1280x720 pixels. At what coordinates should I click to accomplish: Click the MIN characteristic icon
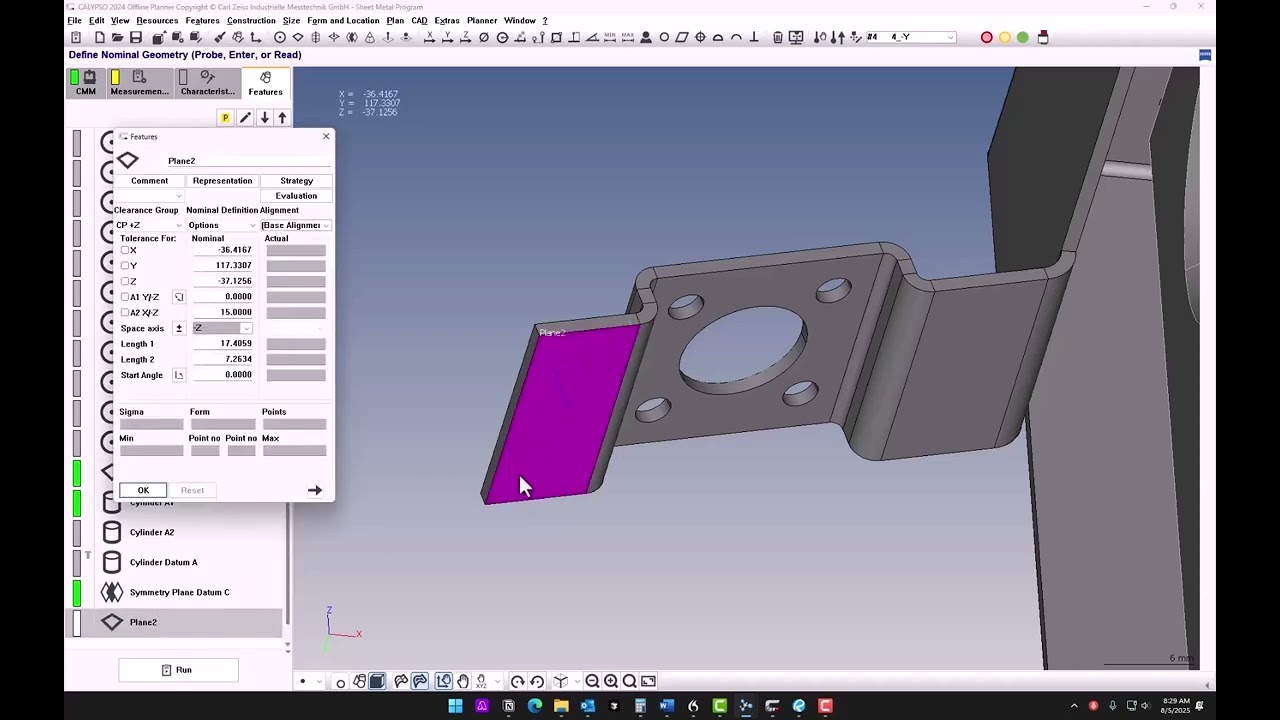[x=610, y=38]
